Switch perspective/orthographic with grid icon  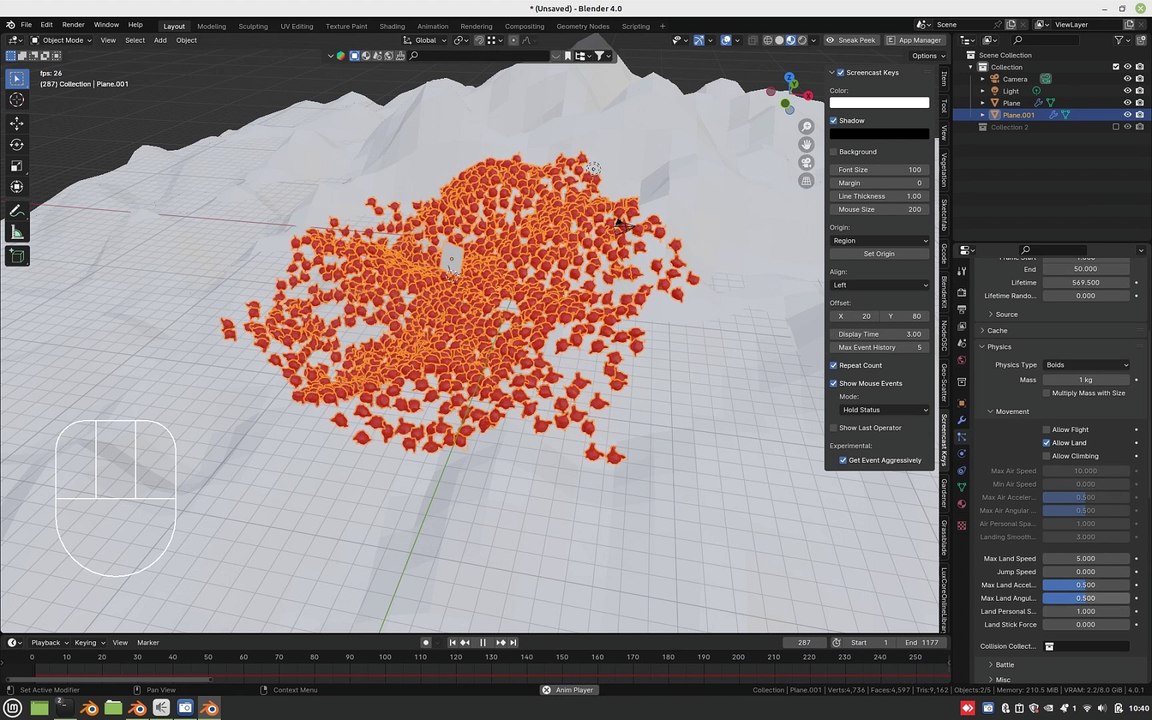click(806, 181)
